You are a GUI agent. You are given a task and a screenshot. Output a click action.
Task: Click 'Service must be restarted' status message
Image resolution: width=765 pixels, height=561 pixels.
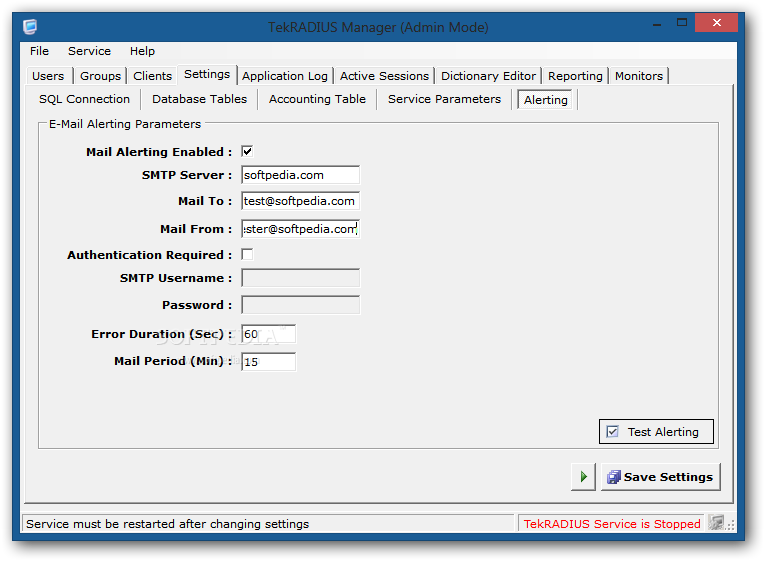point(167,523)
